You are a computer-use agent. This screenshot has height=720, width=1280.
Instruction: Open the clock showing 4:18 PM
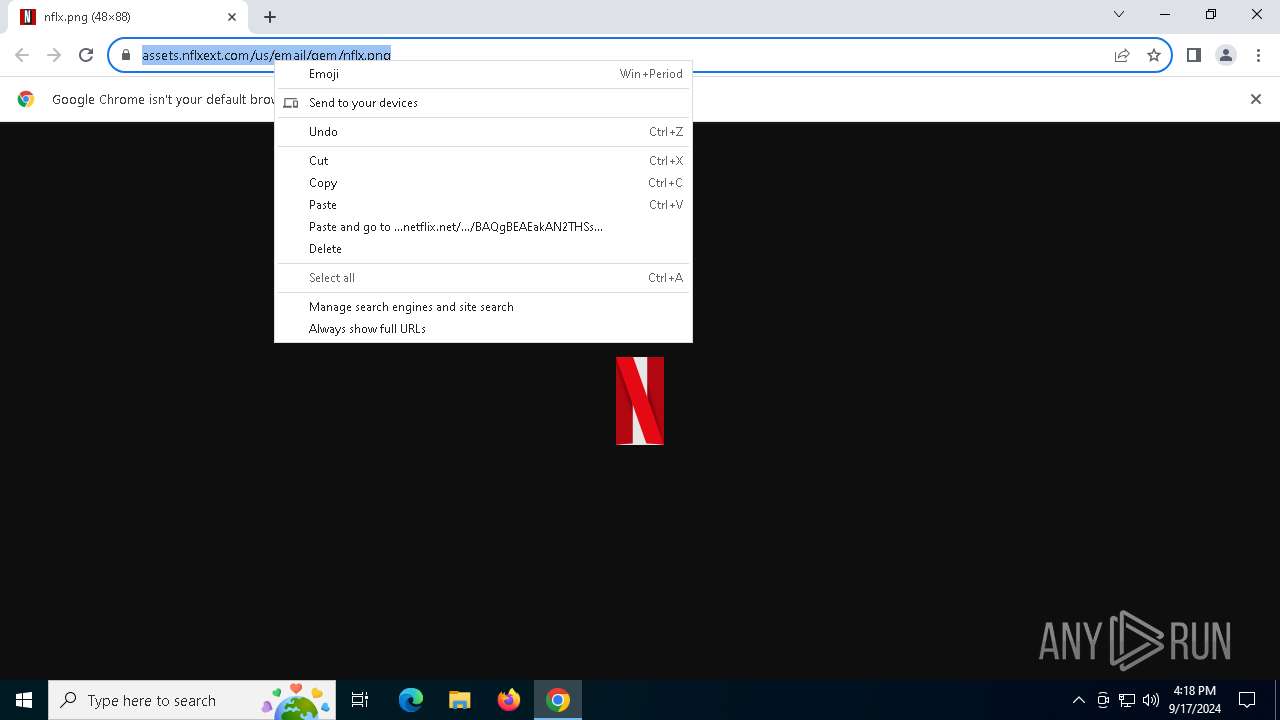coord(1194,700)
